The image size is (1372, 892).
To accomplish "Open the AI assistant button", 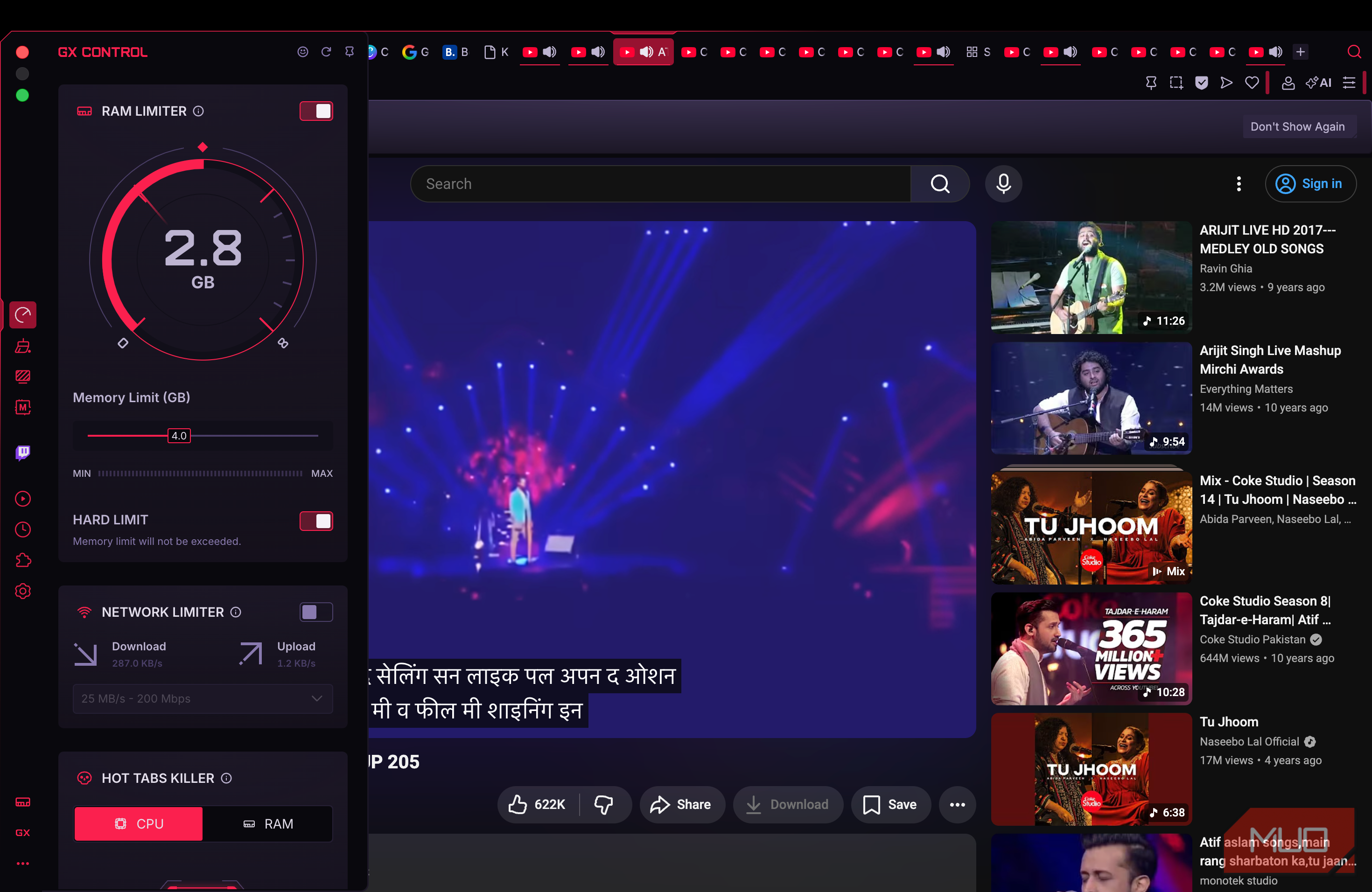I will point(1319,83).
